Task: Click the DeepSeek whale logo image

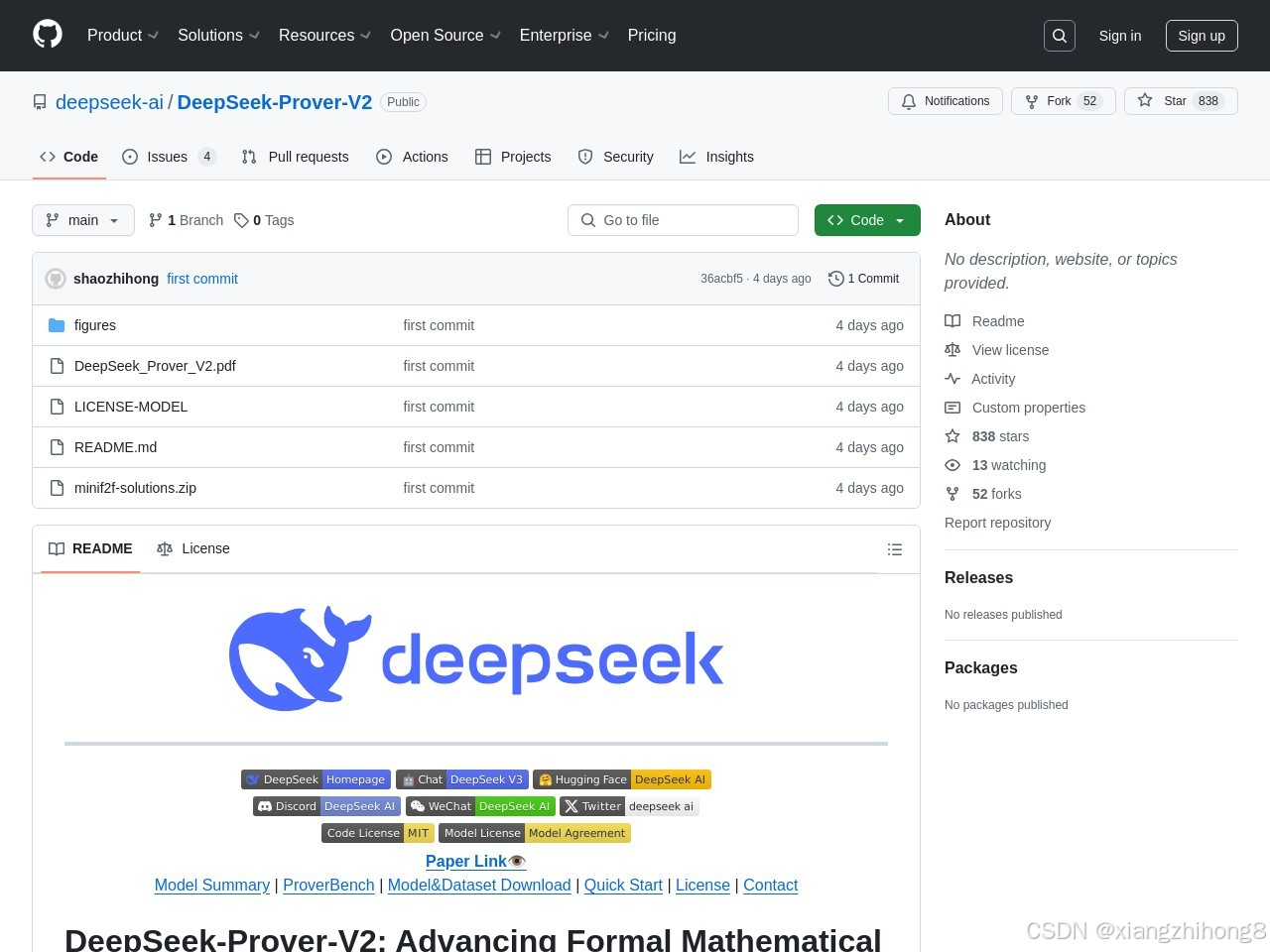Action: [x=476, y=658]
